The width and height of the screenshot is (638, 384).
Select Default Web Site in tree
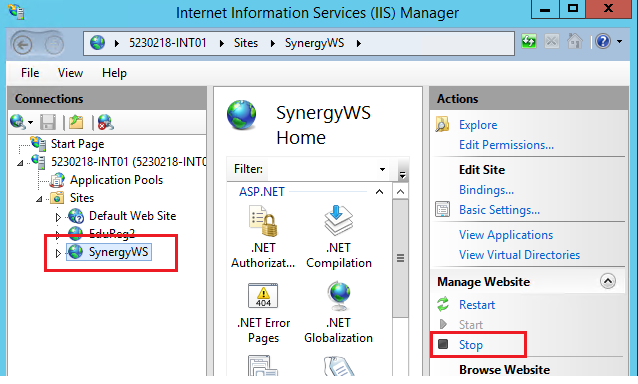click(x=133, y=216)
